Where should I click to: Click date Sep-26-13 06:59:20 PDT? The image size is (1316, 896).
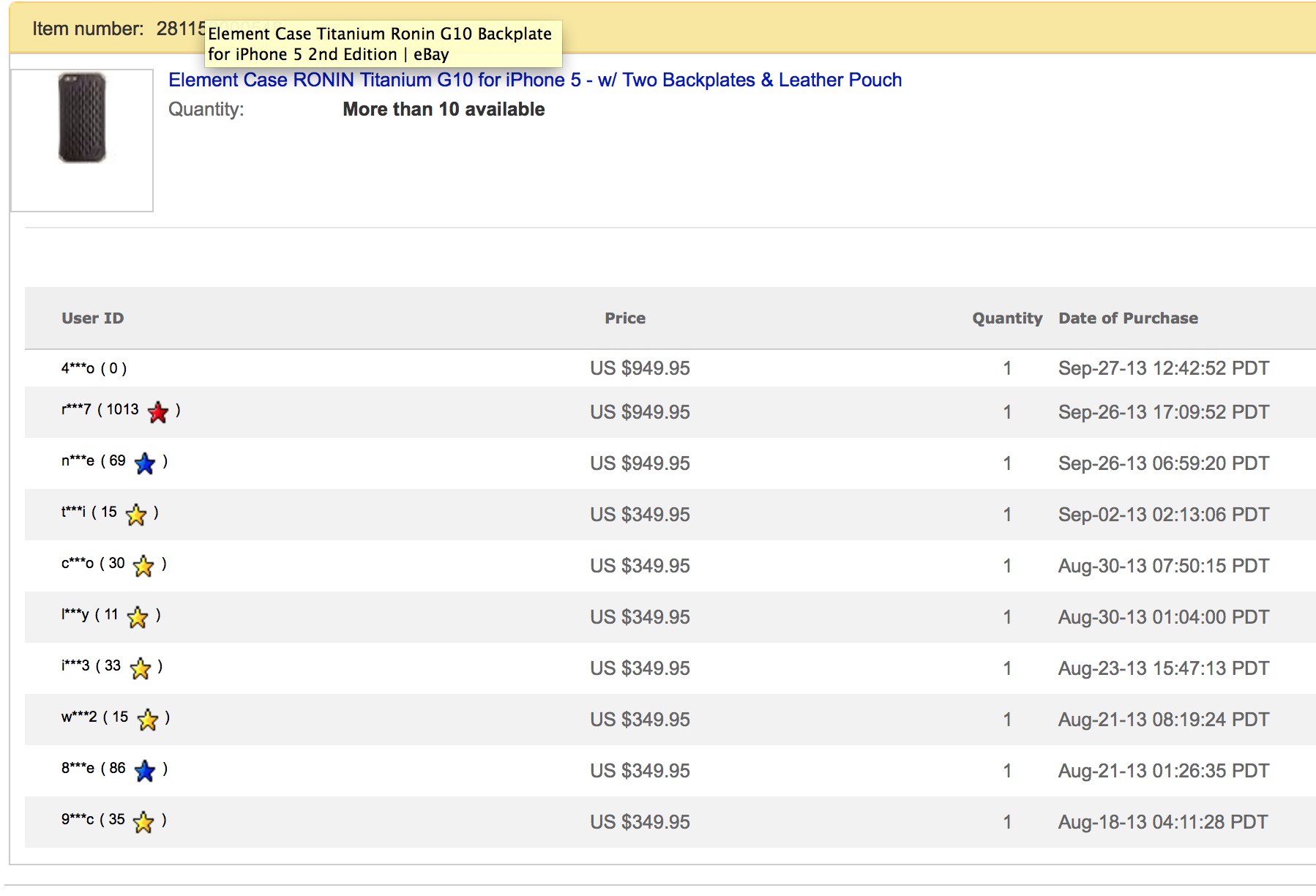coord(1164,463)
